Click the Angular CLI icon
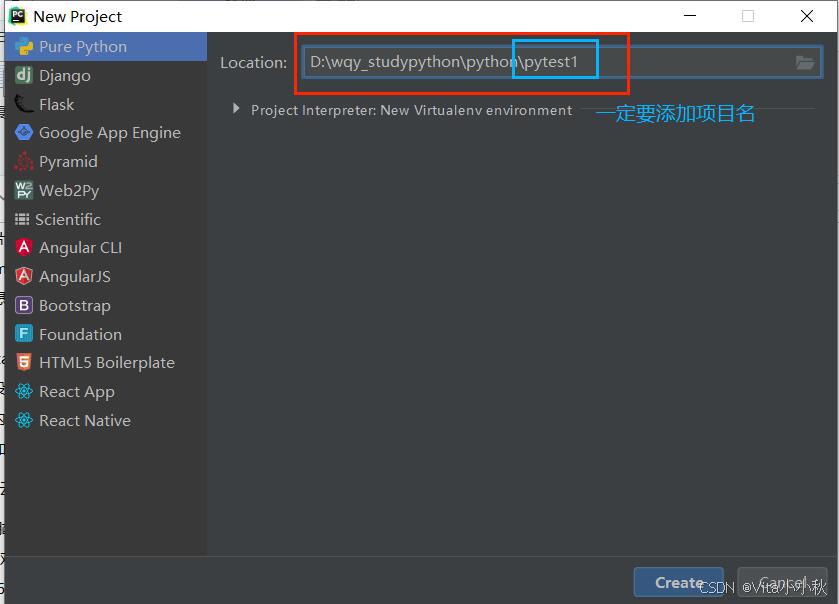This screenshot has width=839, height=604. (24, 247)
